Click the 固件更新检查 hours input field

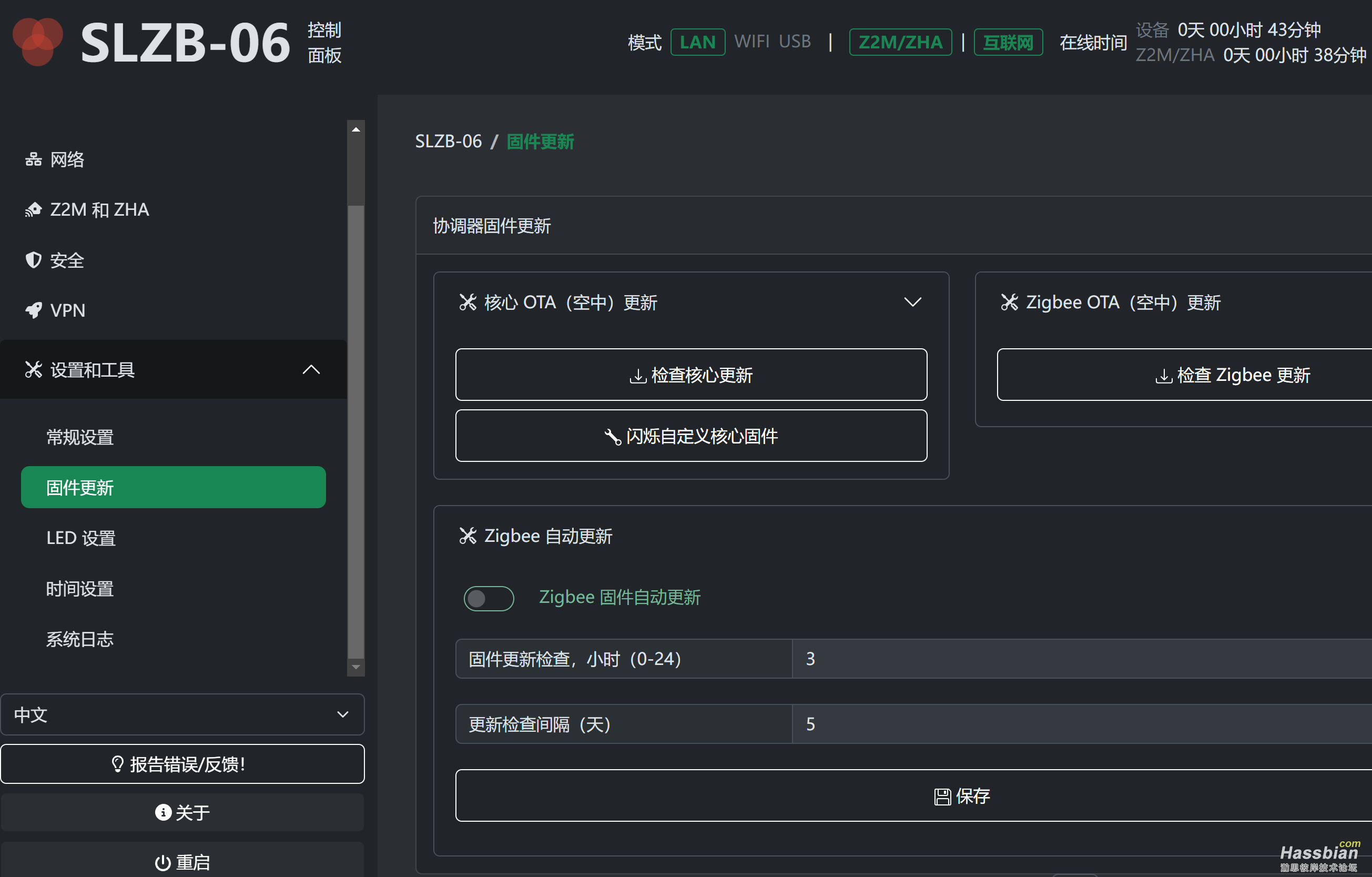pos(1082,659)
